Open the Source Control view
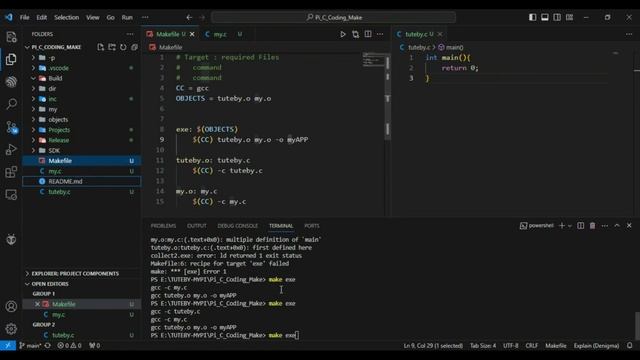640x360 pixels. click(11, 127)
